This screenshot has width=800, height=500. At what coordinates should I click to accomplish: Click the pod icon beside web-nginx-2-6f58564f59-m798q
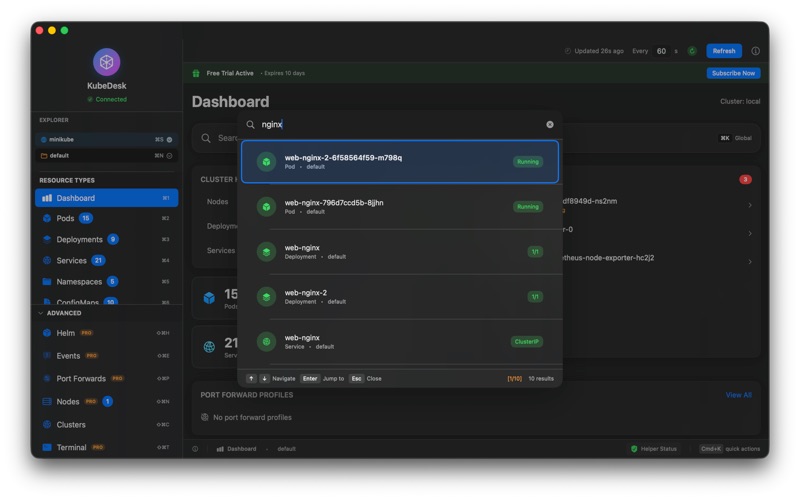[266, 162]
